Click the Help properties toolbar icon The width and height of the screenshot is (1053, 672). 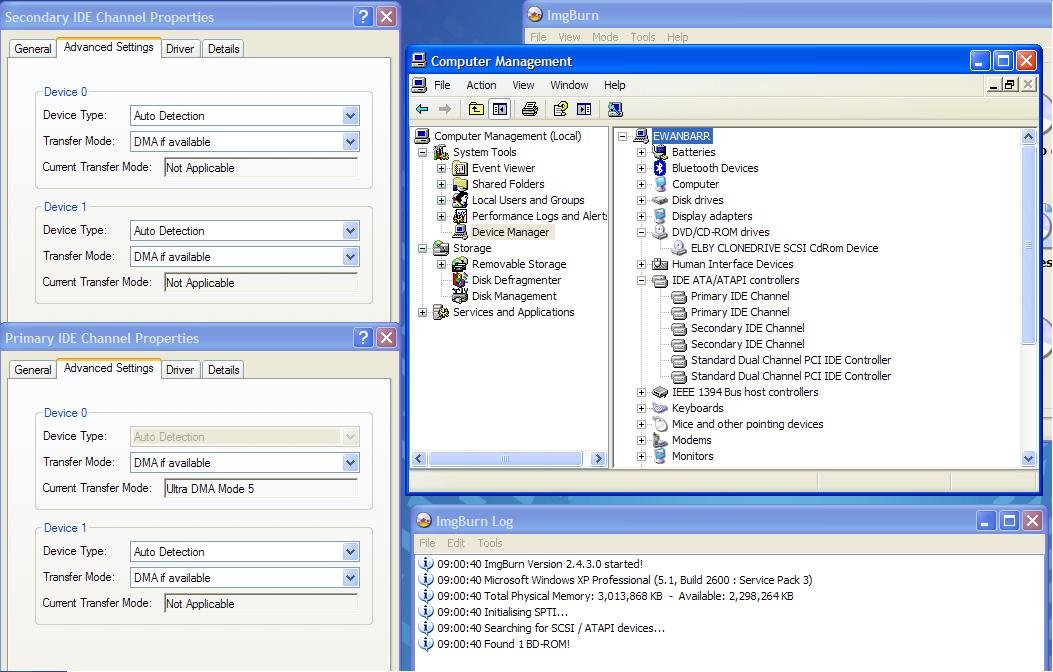(561, 109)
